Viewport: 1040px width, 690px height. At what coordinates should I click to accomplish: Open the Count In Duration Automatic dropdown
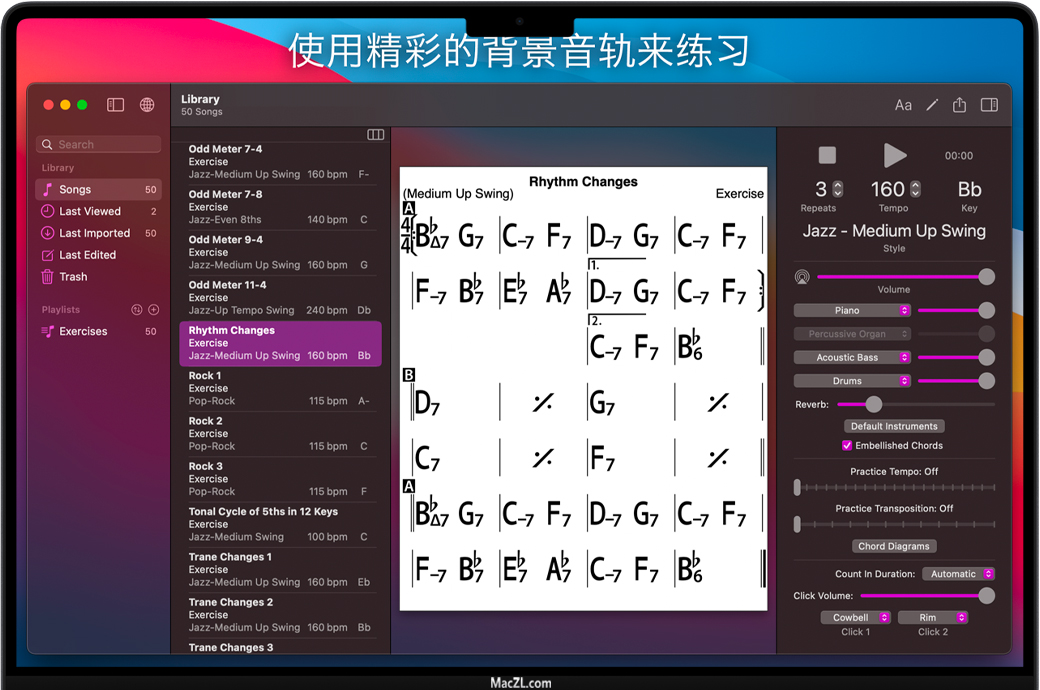click(958, 574)
